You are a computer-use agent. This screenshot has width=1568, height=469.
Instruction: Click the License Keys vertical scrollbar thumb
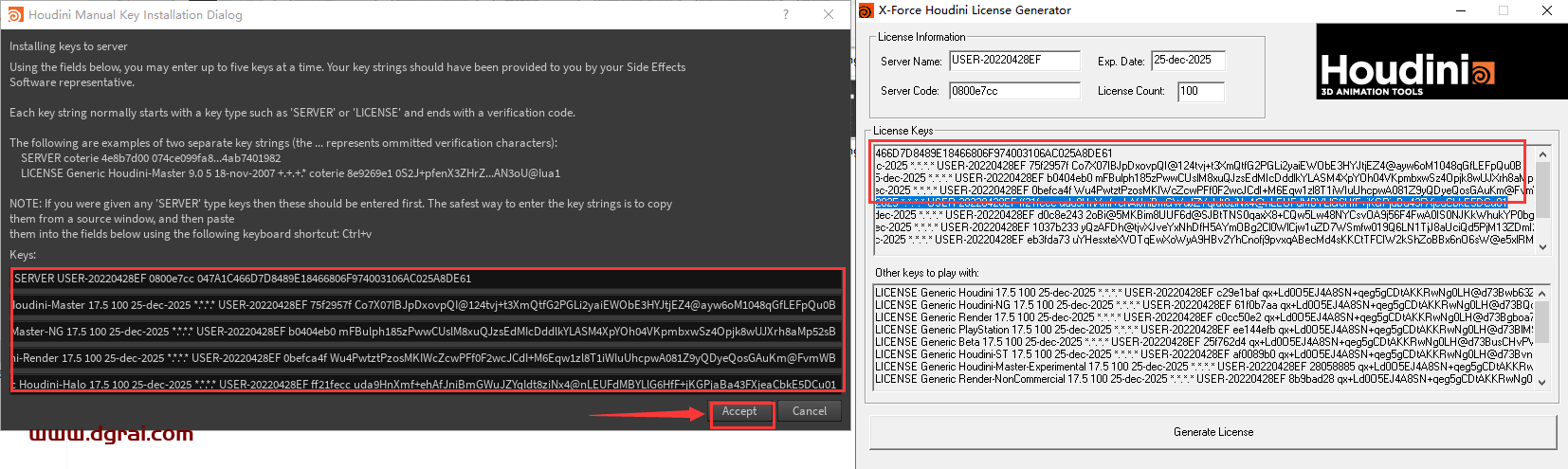click(1542, 189)
